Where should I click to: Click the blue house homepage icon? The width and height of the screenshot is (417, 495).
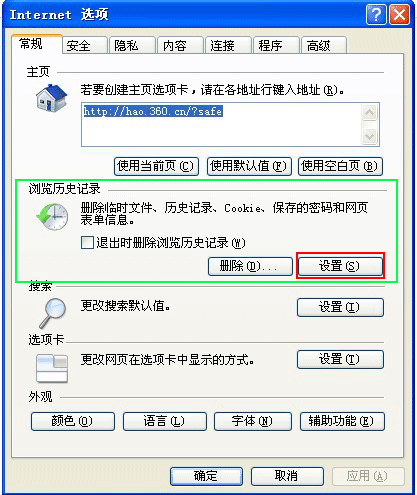[x=51, y=98]
